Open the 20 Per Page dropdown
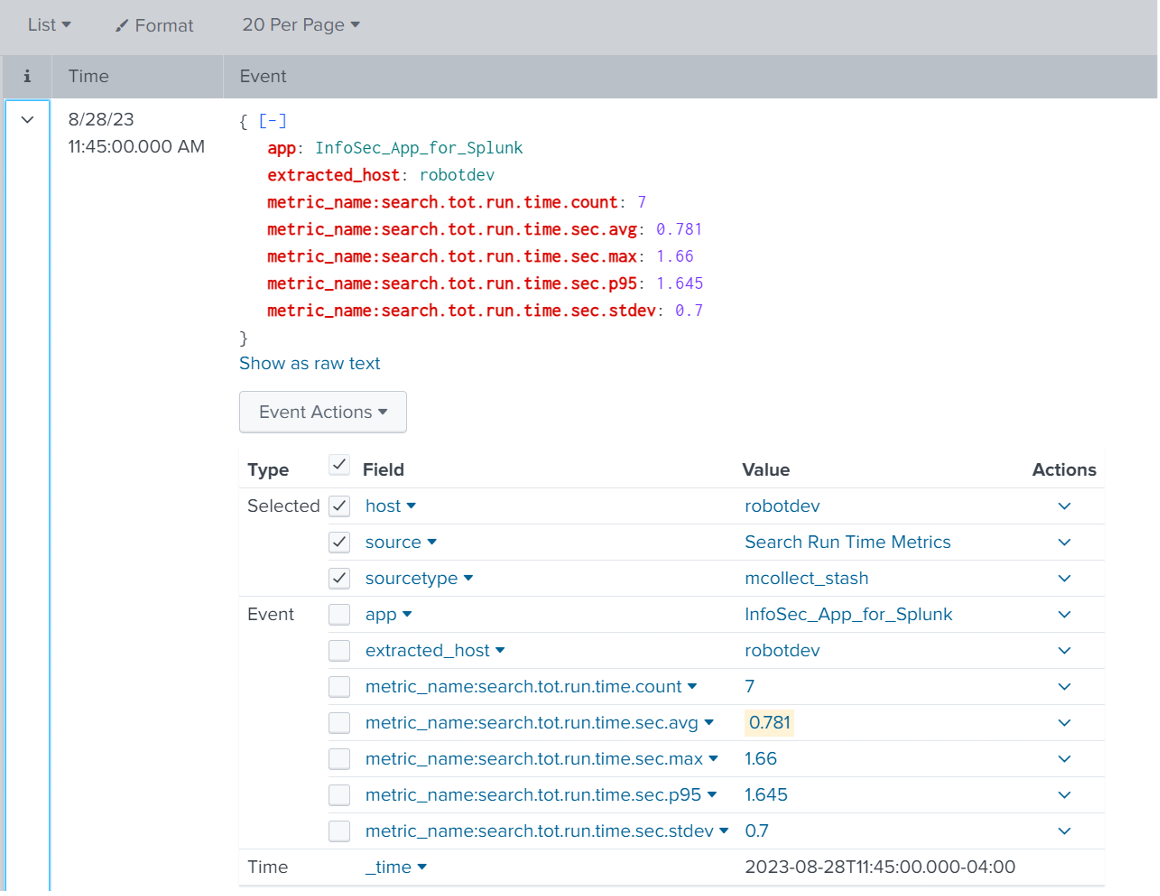 (x=301, y=24)
